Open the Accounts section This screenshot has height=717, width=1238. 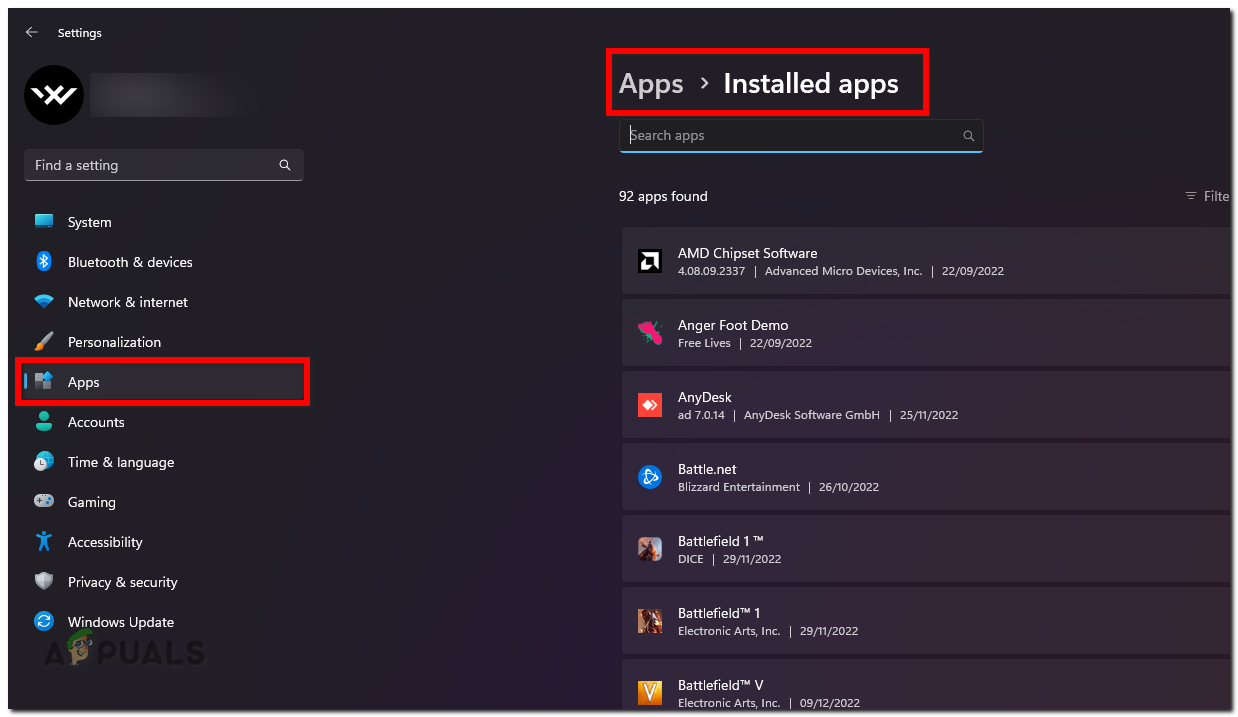(x=96, y=421)
